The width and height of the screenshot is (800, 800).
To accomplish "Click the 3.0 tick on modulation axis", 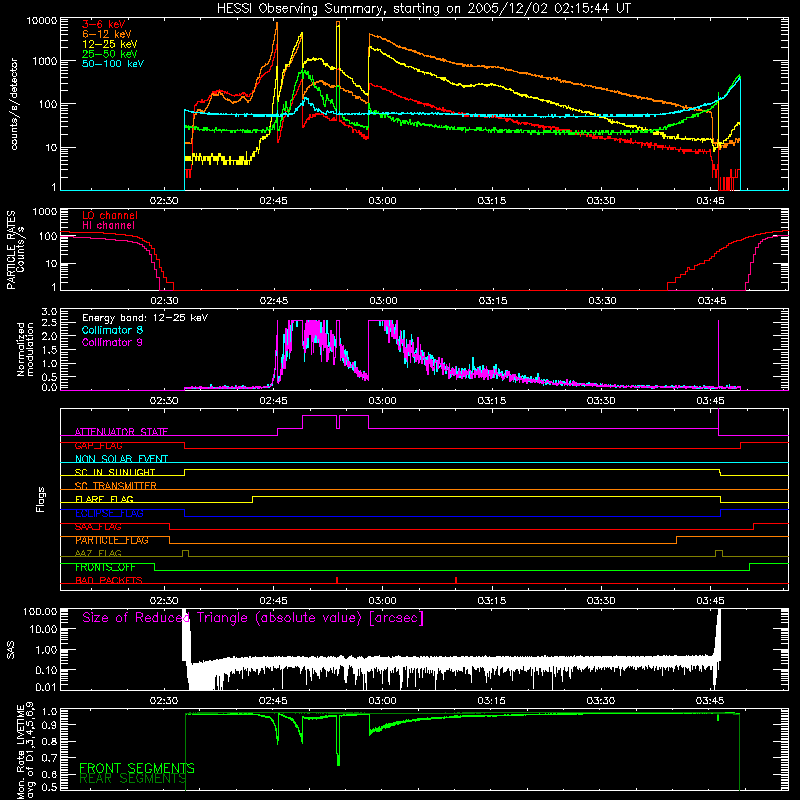I will (49, 312).
